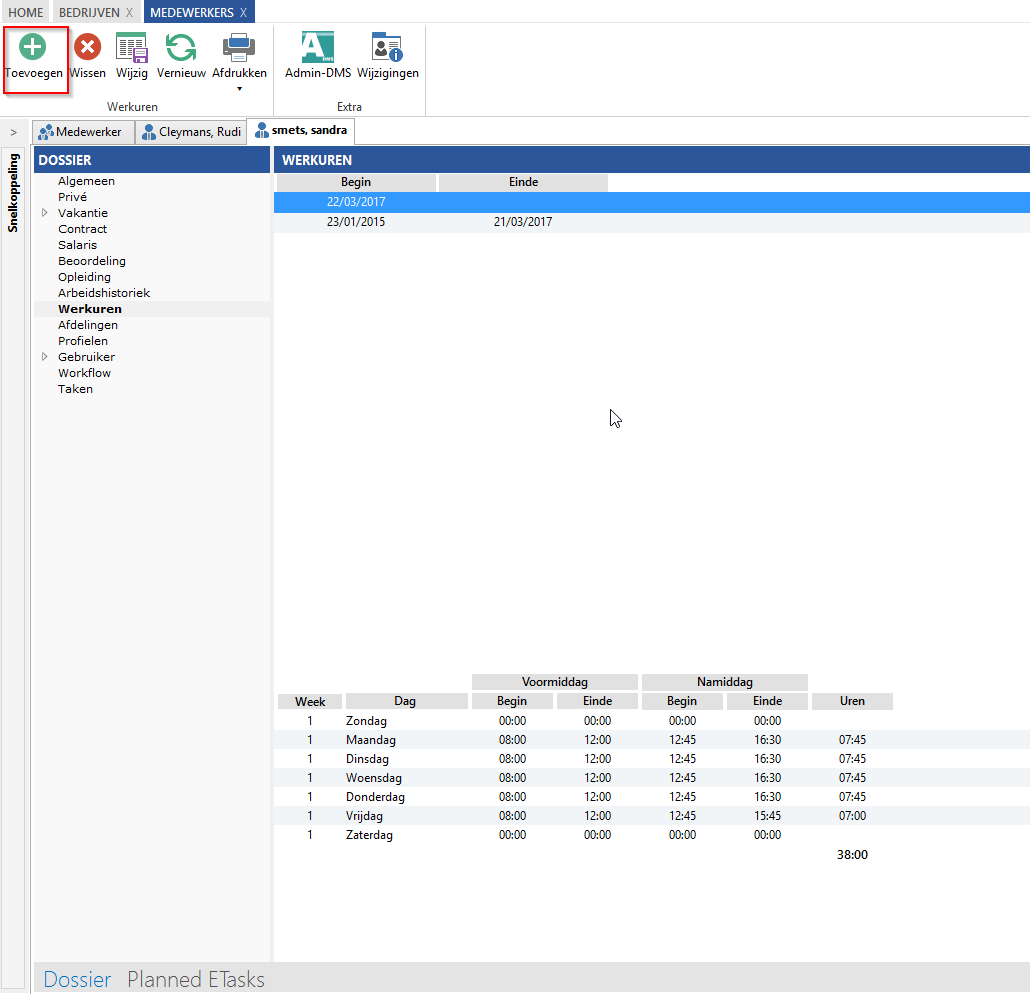Click the Afdrukken printer icon
The image size is (1030, 994).
(239, 47)
